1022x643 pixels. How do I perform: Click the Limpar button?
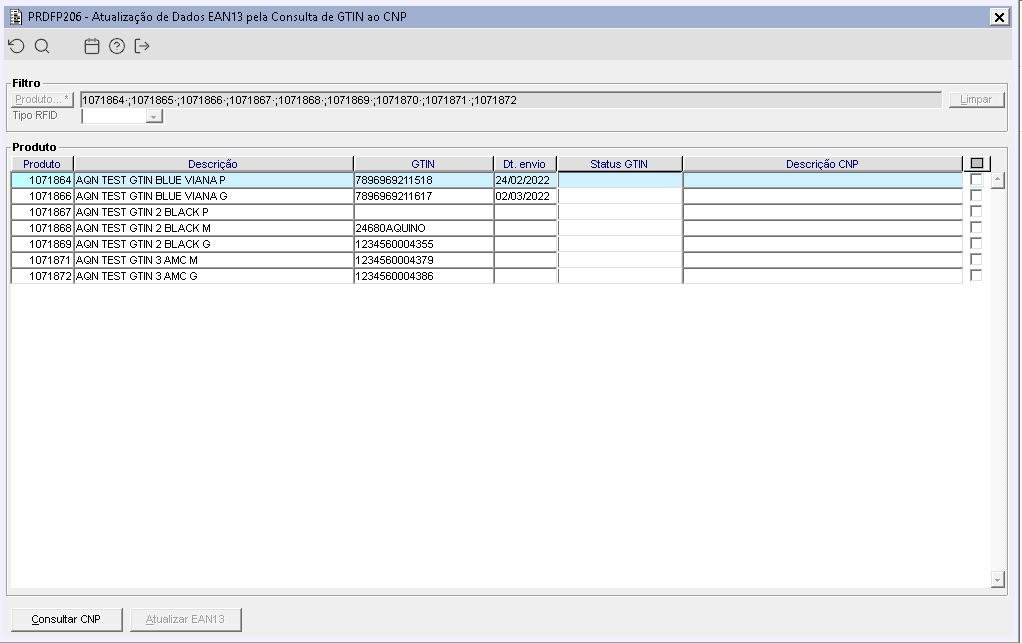(x=976, y=100)
